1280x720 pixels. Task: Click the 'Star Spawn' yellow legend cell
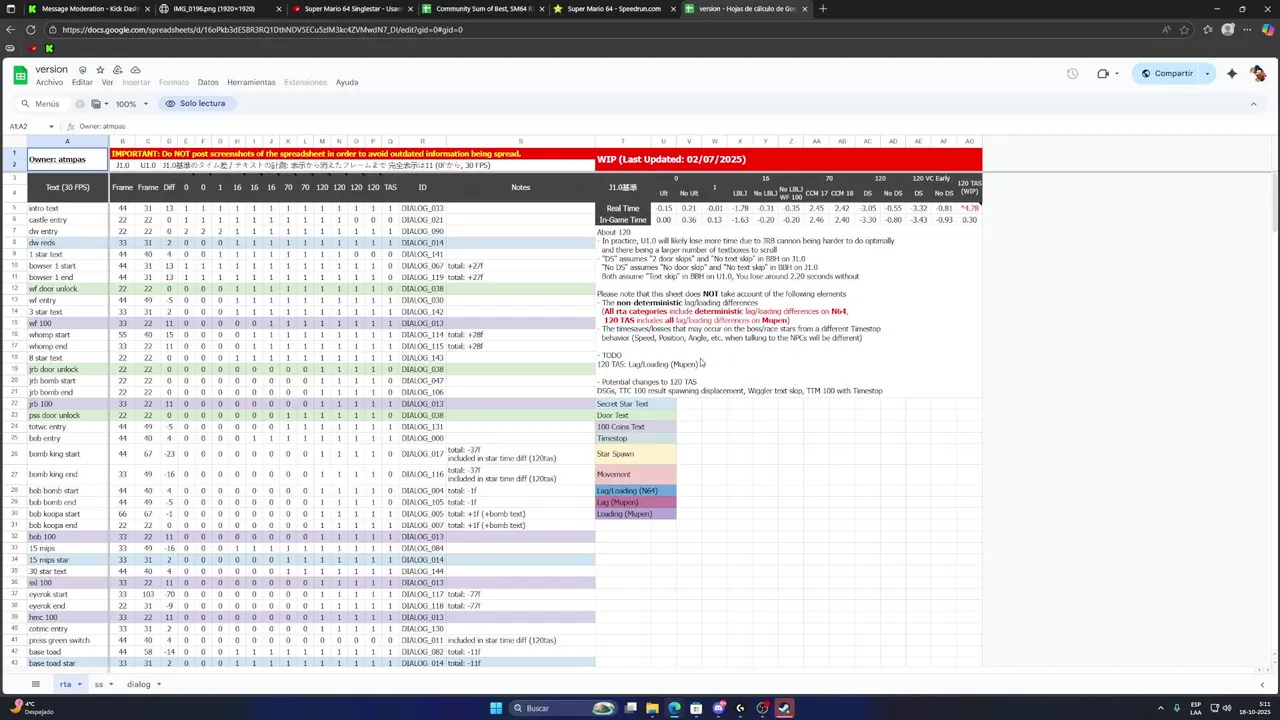pyautogui.click(x=636, y=454)
